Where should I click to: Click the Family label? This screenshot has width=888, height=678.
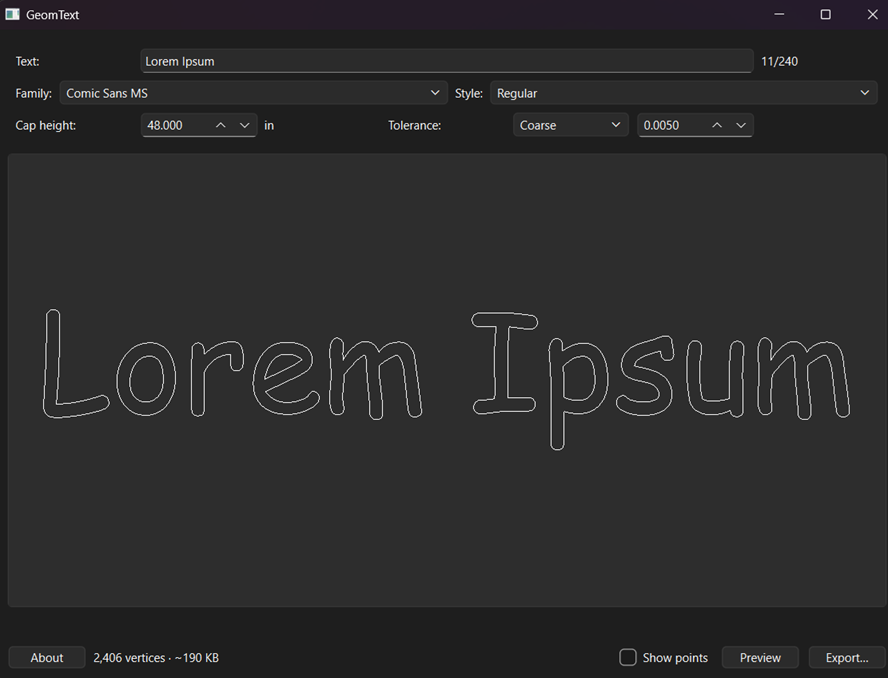(33, 93)
